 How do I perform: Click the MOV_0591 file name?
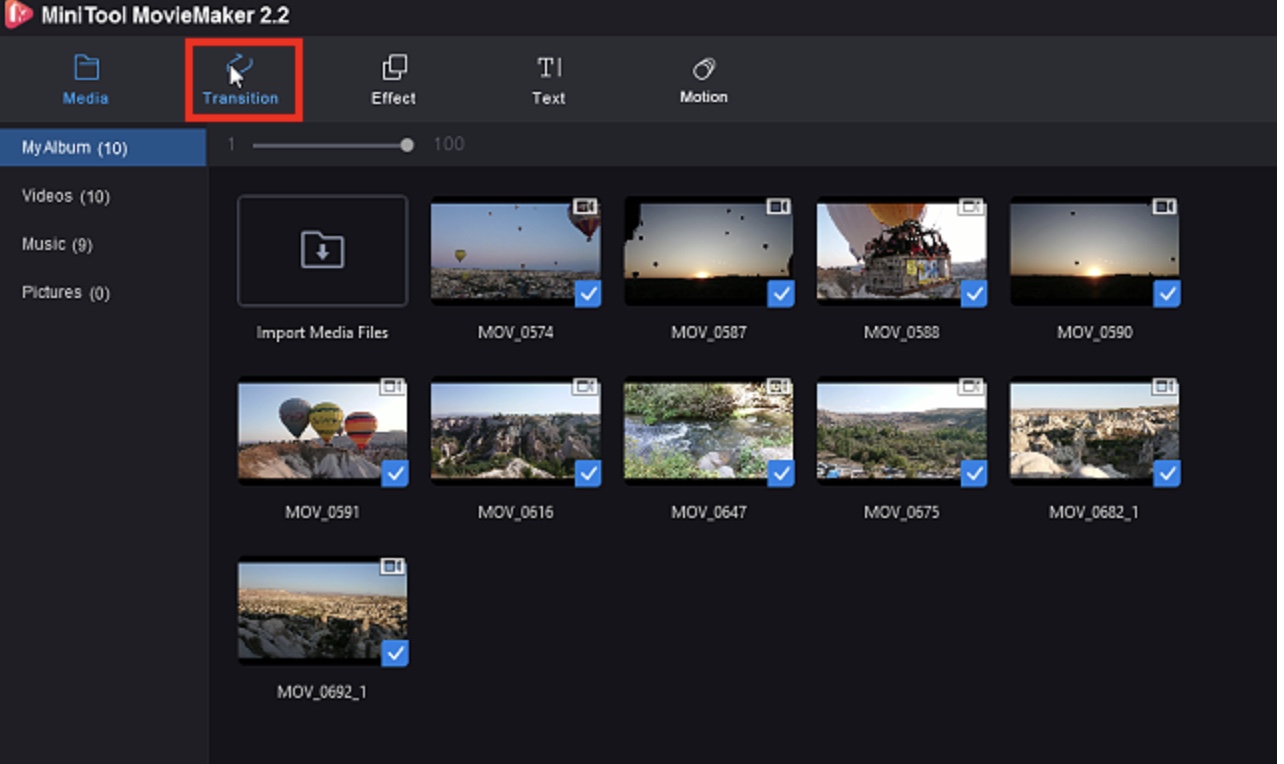pyautogui.click(x=322, y=512)
